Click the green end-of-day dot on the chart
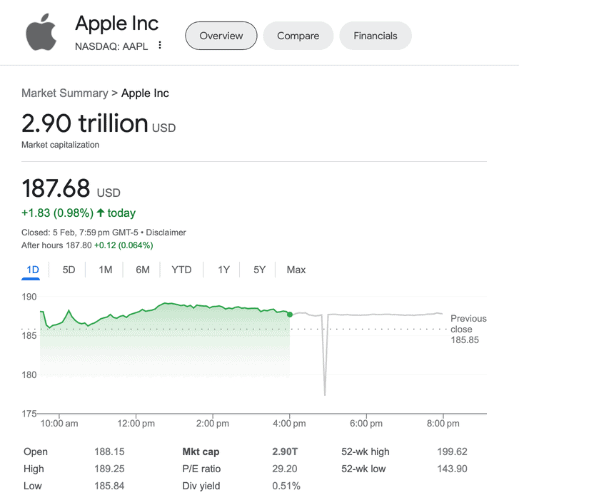600x500 pixels. 290,314
